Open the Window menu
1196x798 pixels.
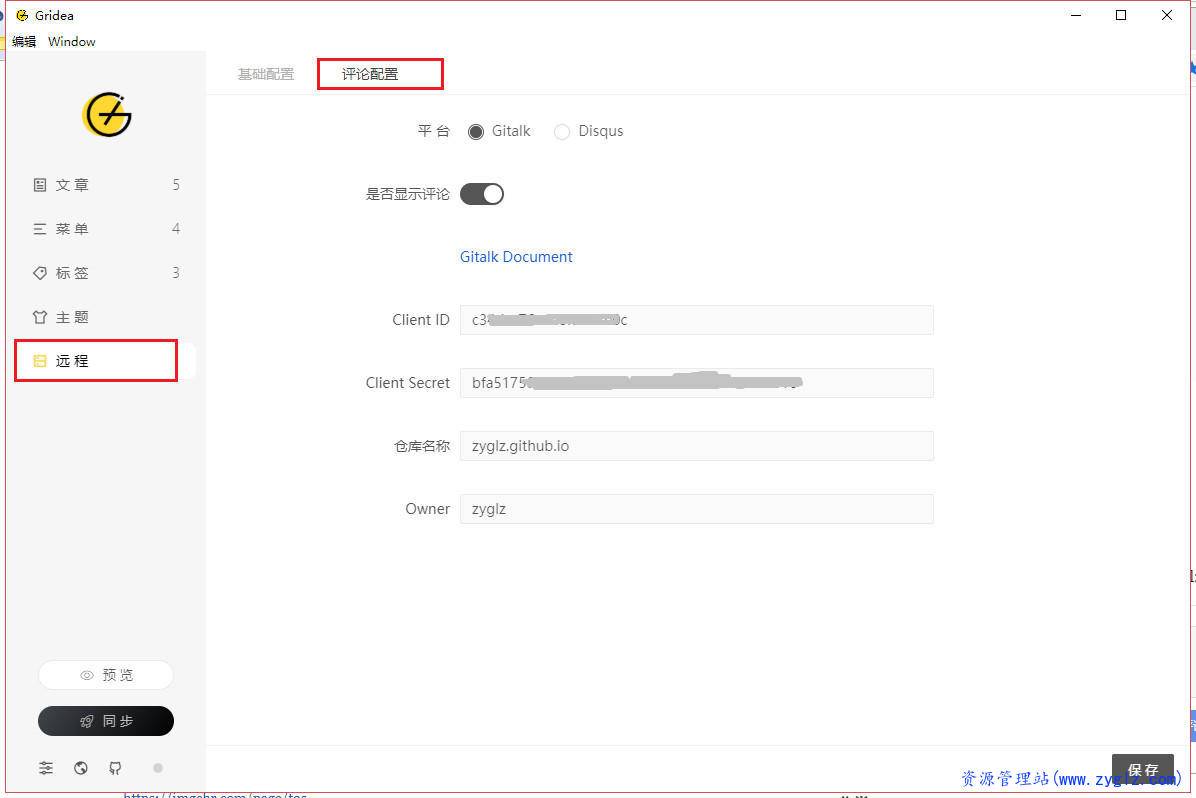pos(72,42)
